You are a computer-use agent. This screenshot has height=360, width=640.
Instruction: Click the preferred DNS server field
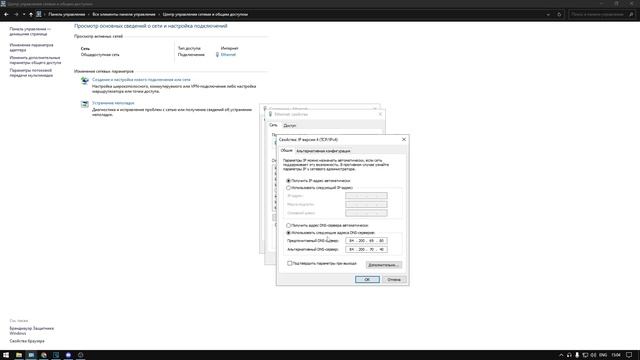point(366,240)
